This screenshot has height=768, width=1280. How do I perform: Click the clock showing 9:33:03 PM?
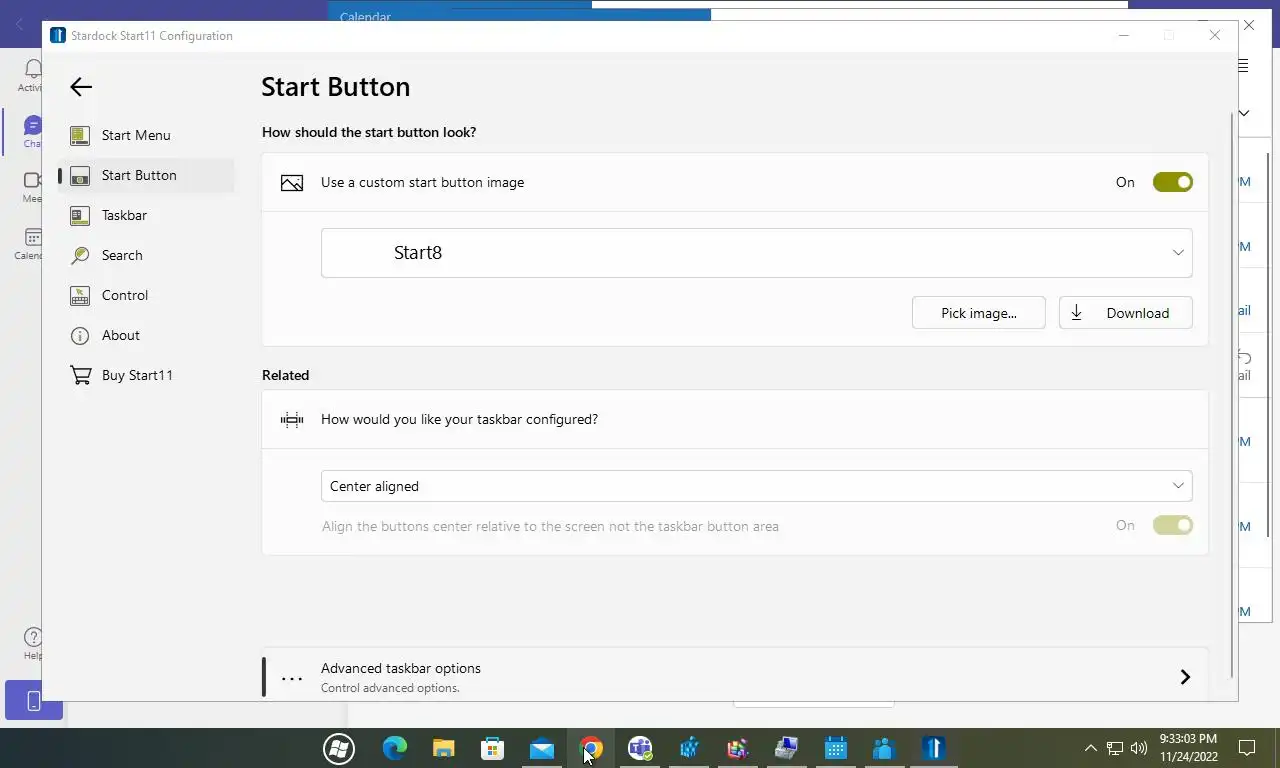click(x=1188, y=739)
